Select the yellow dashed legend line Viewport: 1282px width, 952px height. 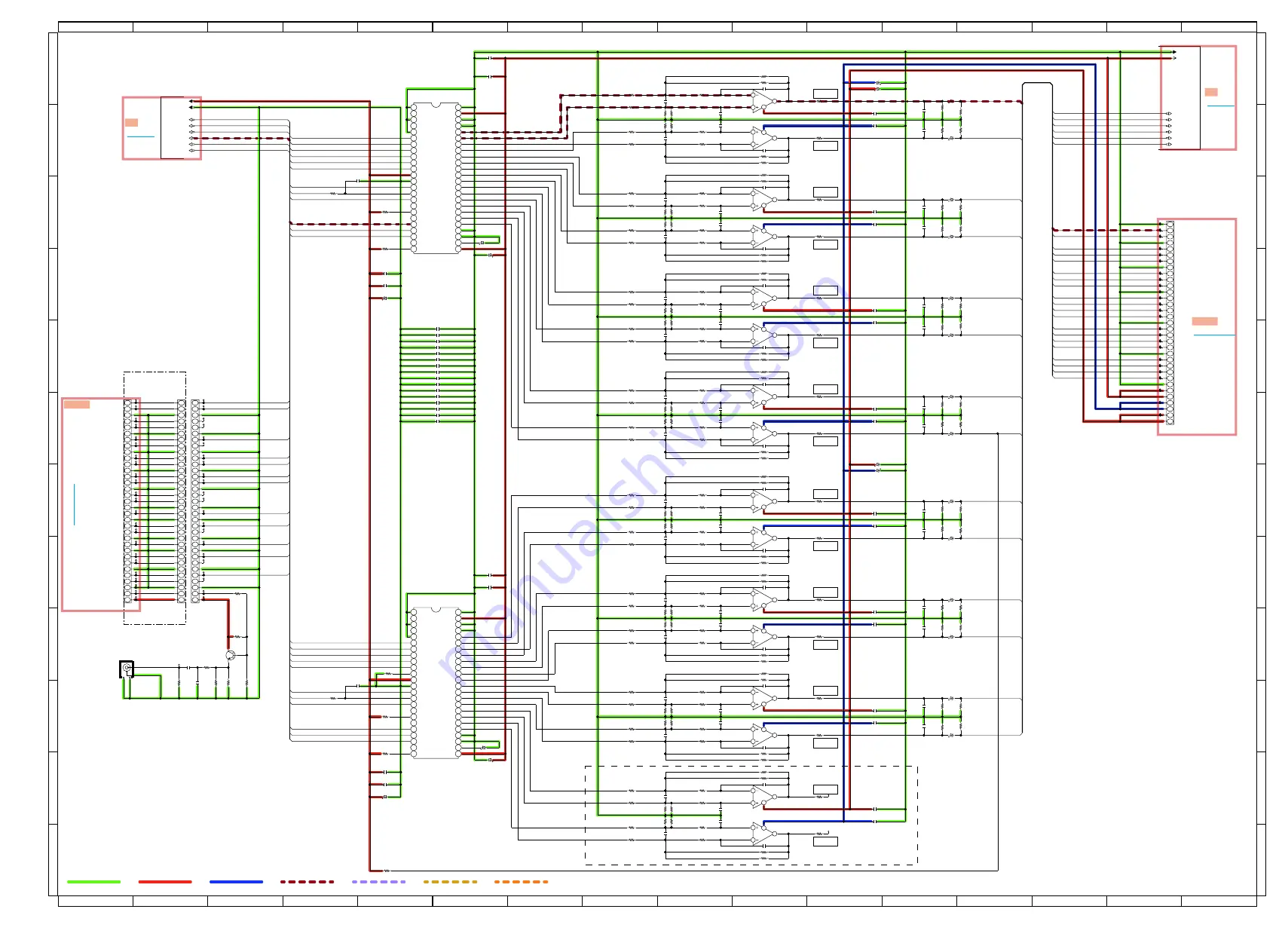(x=450, y=881)
